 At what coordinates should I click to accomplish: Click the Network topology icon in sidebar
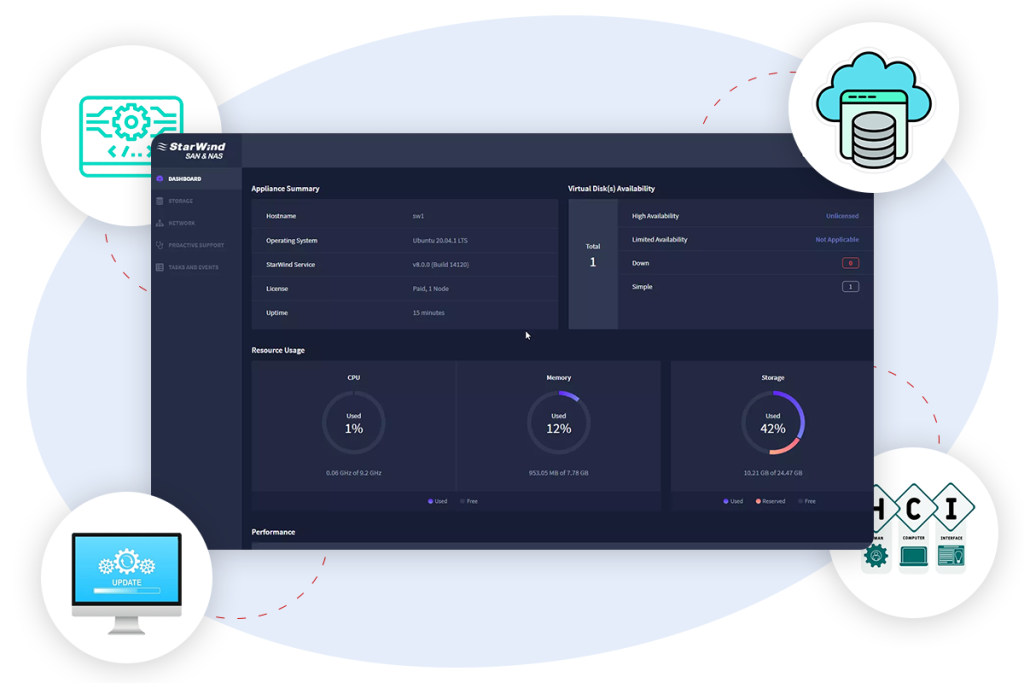coord(160,223)
